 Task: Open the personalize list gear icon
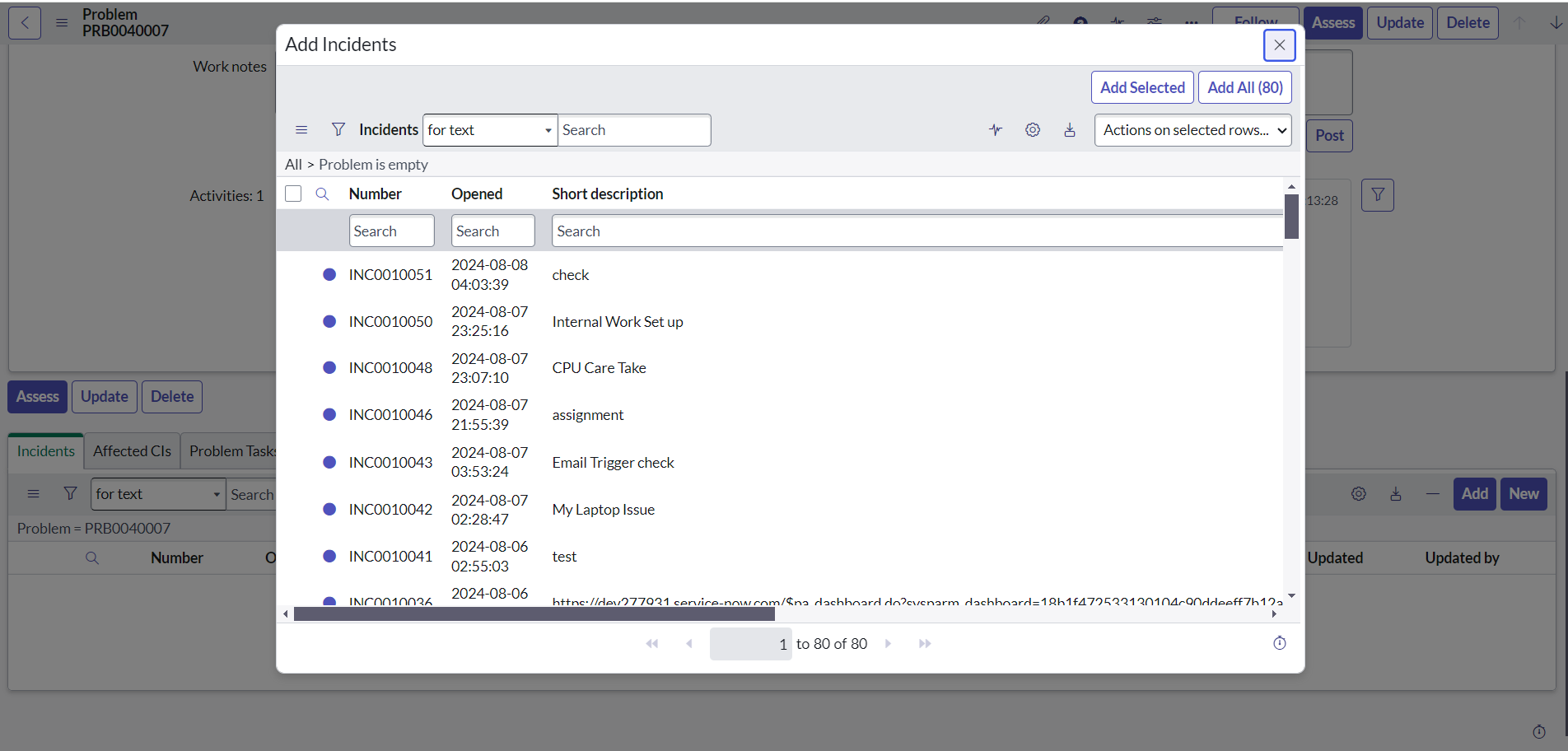(1033, 129)
